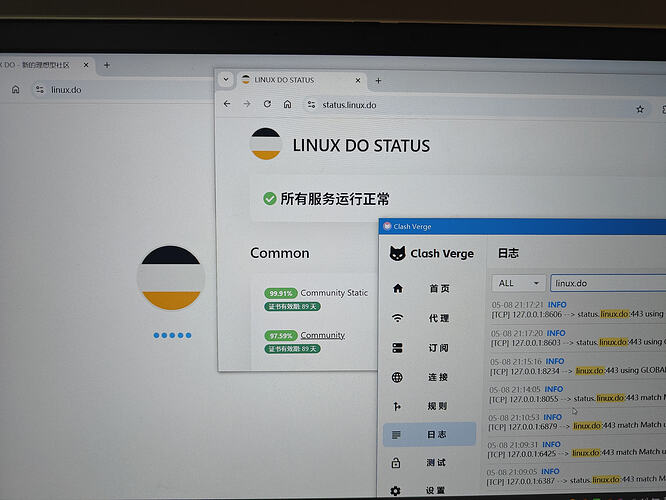Image resolution: width=666 pixels, height=500 pixels.
Task: Click the LINUX DO STATUS page logo
Action: (265, 144)
